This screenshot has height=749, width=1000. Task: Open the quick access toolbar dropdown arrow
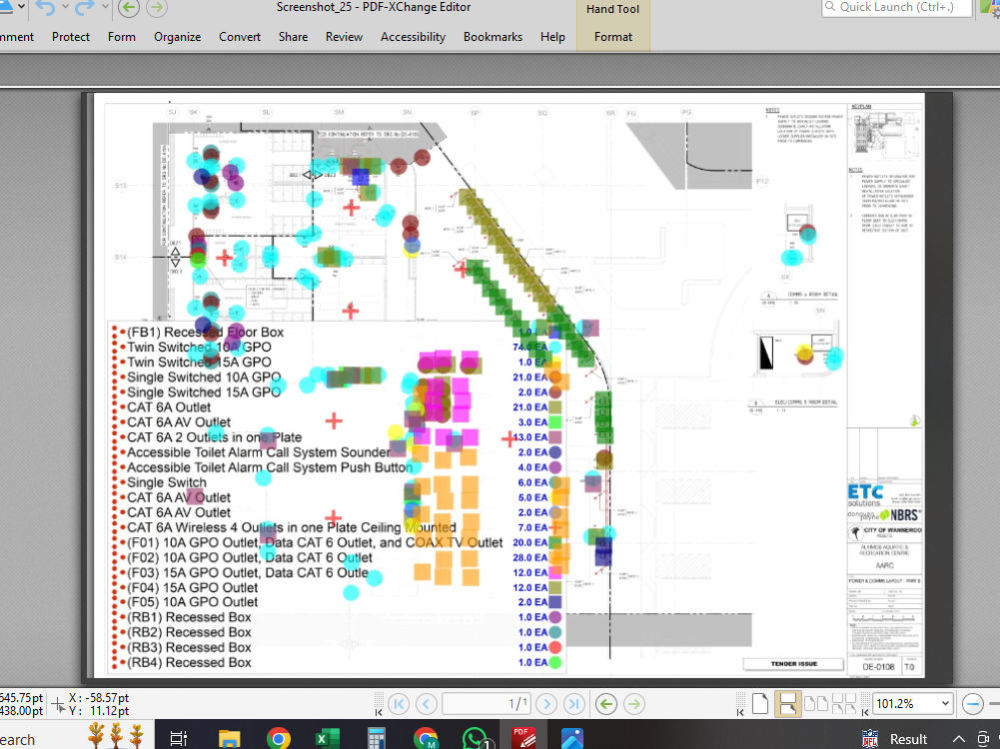[x=22, y=6]
